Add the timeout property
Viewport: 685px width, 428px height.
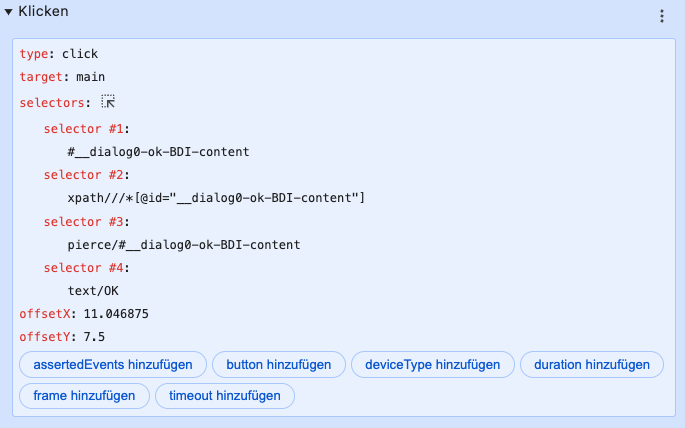point(225,396)
